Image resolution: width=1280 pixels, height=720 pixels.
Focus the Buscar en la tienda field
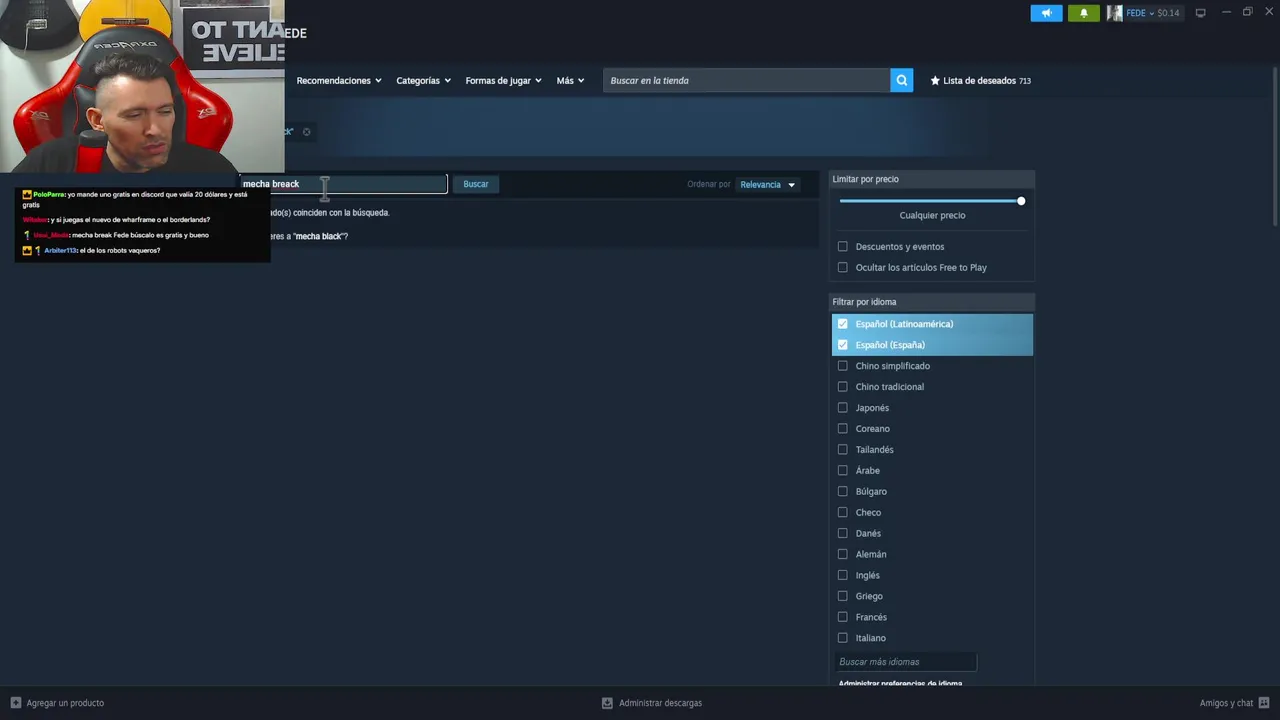click(x=746, y=81)
